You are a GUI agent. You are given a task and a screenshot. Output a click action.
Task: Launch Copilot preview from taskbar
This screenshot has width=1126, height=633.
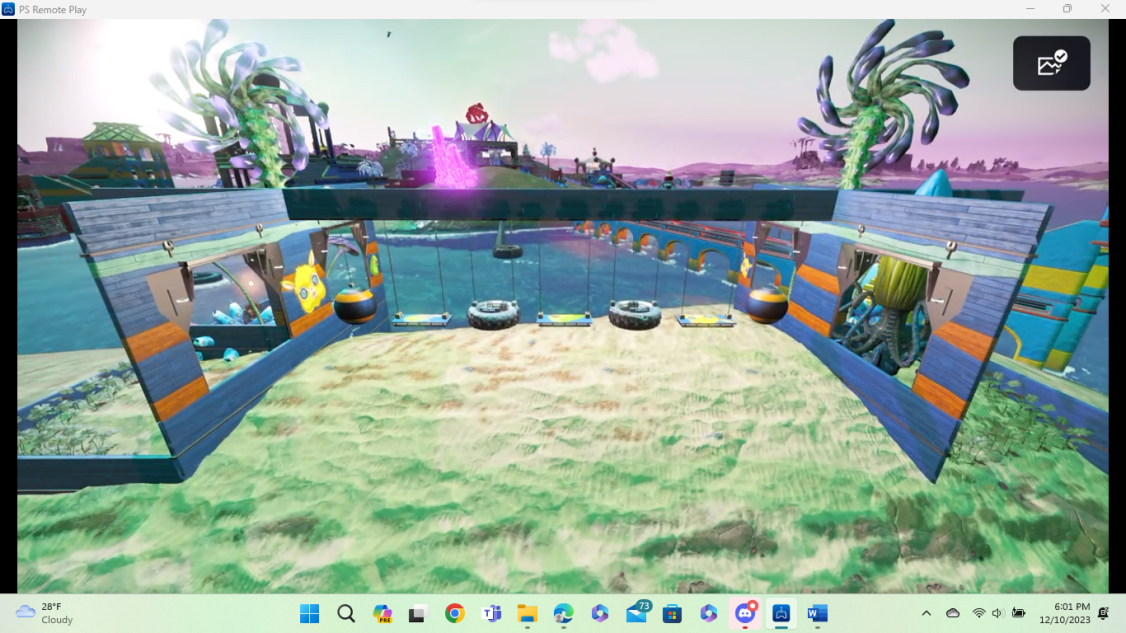point(382,613)
